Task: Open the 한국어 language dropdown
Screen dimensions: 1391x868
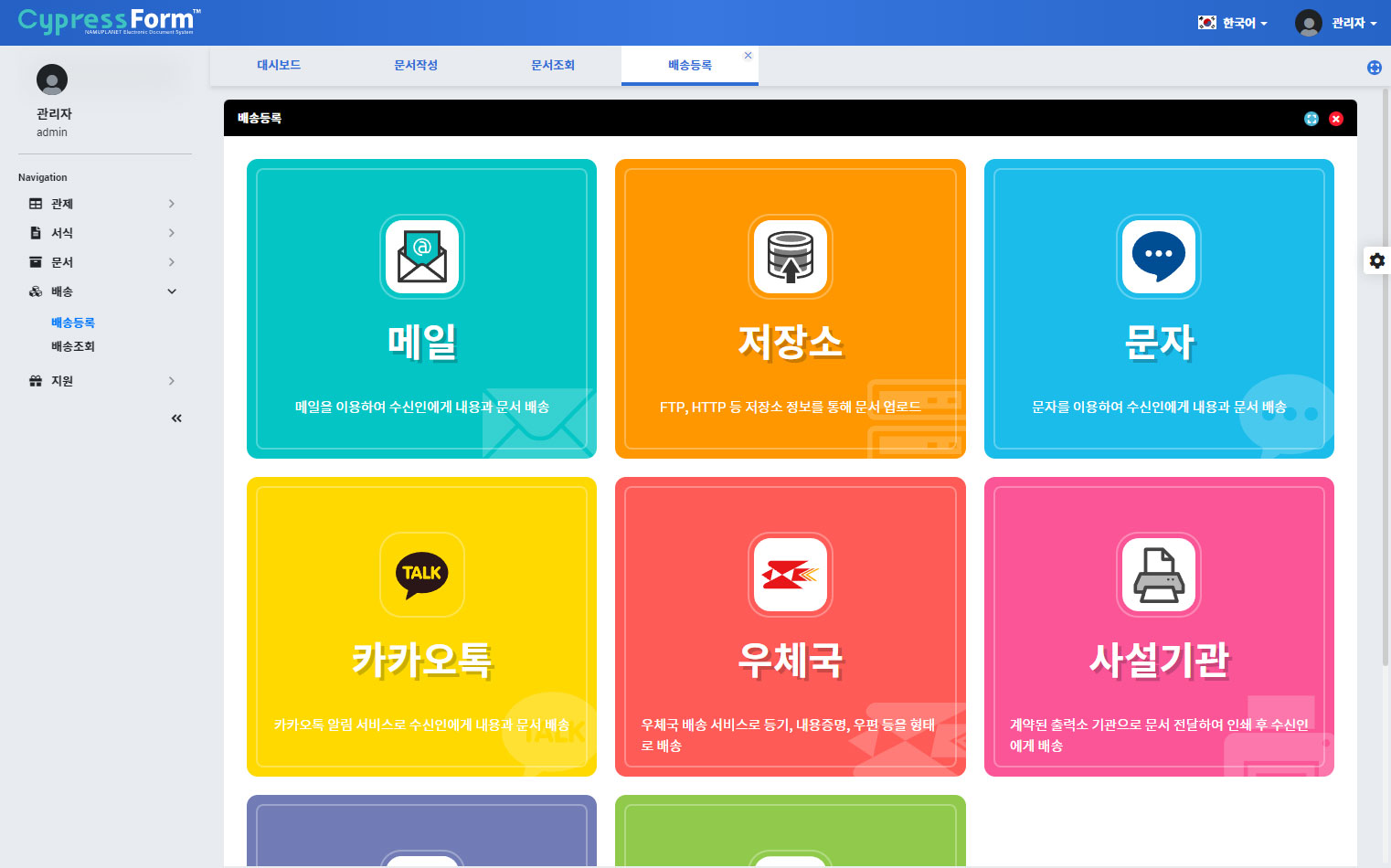Action: coord(1233,23)
